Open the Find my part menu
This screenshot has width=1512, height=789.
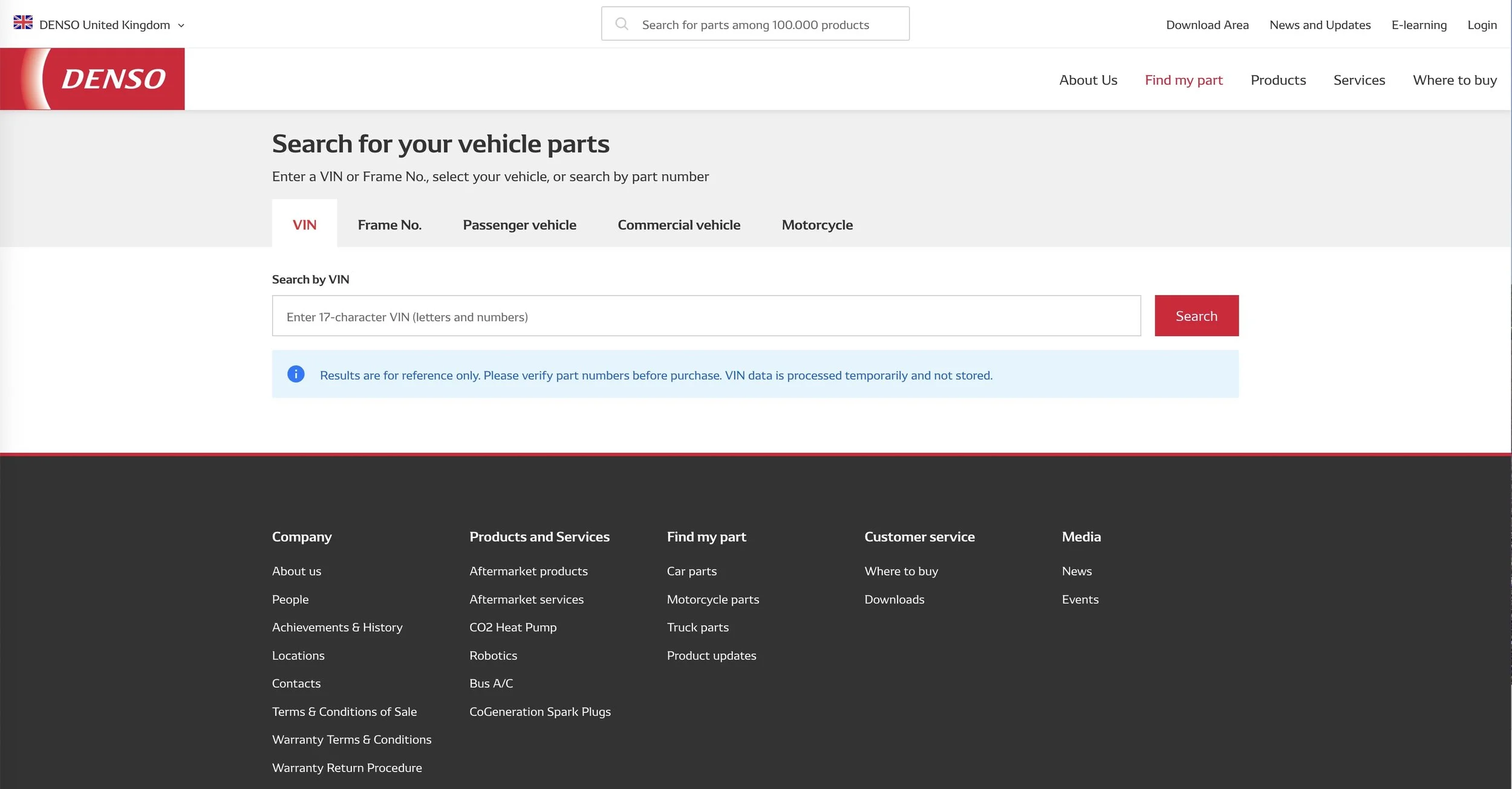[1183, 79]
